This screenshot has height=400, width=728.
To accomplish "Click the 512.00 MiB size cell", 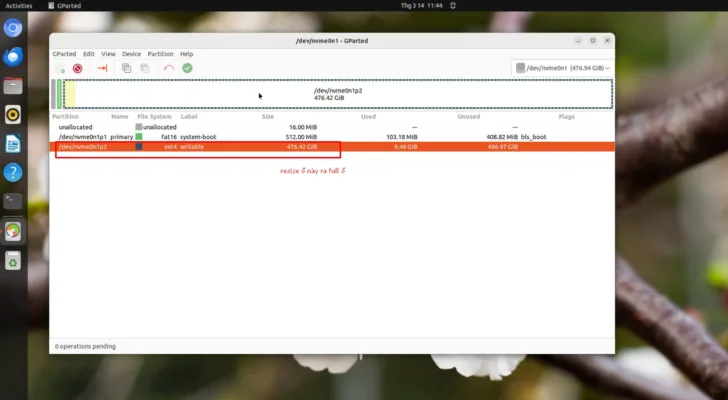I will [302, 137].
